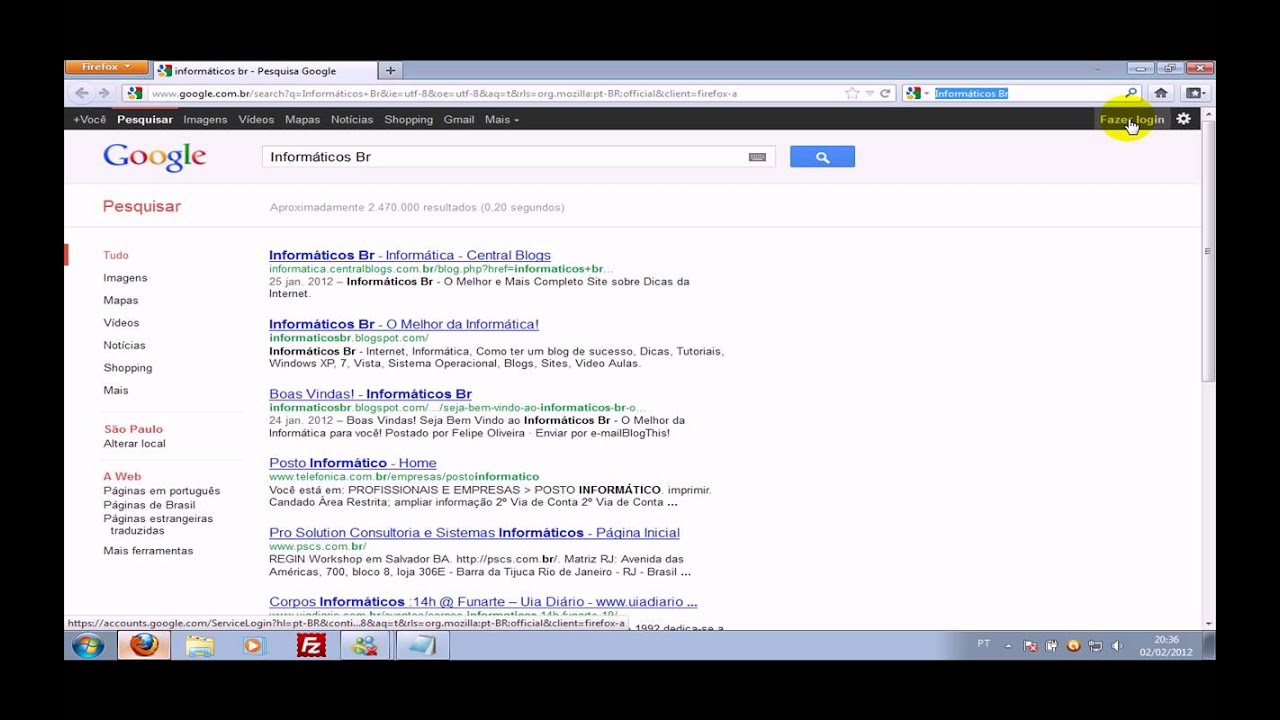Screen dimensions: 1280x720
Task: Click the blue Google search button
Action: tap(822, 157)
